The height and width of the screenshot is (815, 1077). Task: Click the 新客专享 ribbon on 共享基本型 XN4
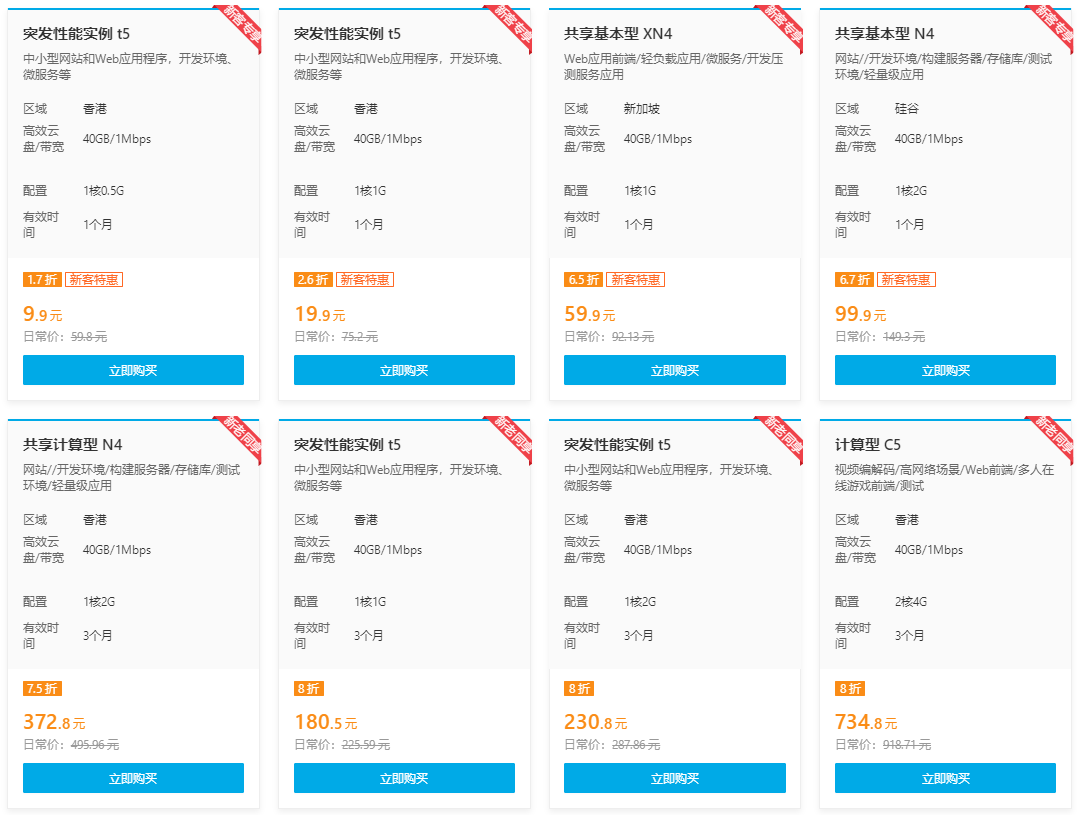tap(781, 25)
